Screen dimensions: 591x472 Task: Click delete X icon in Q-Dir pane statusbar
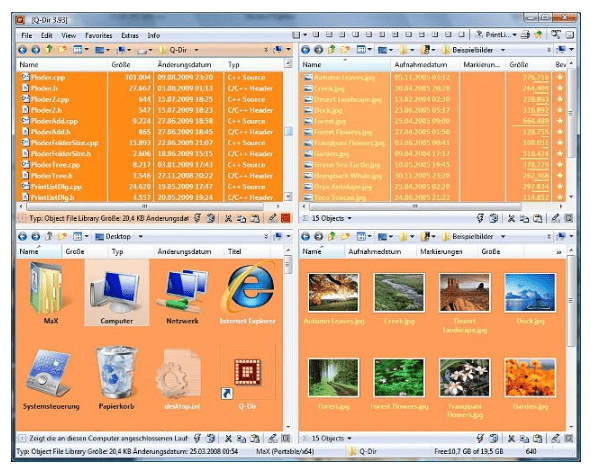point(228,218)
